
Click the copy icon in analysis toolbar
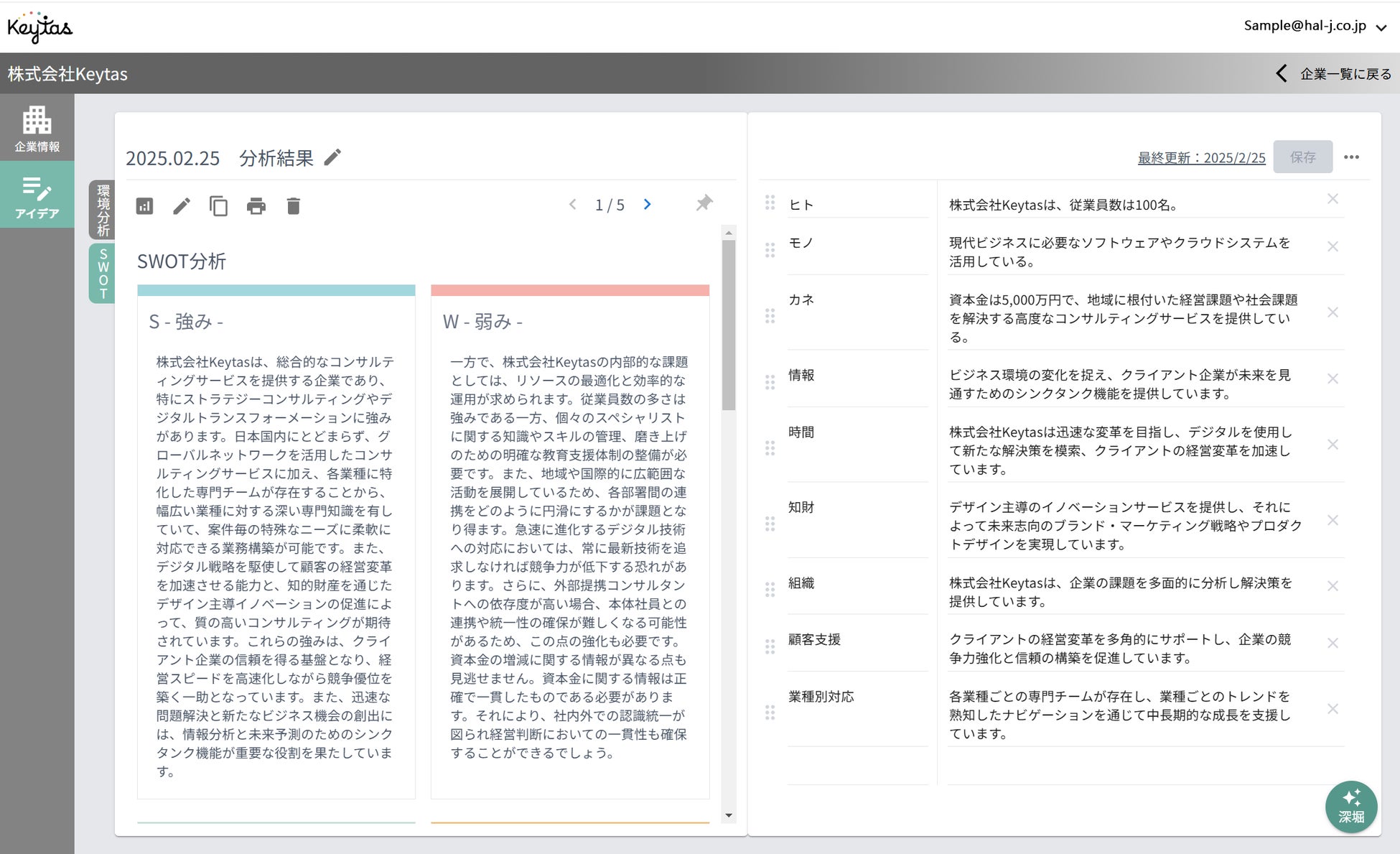[x=218, y=206]
